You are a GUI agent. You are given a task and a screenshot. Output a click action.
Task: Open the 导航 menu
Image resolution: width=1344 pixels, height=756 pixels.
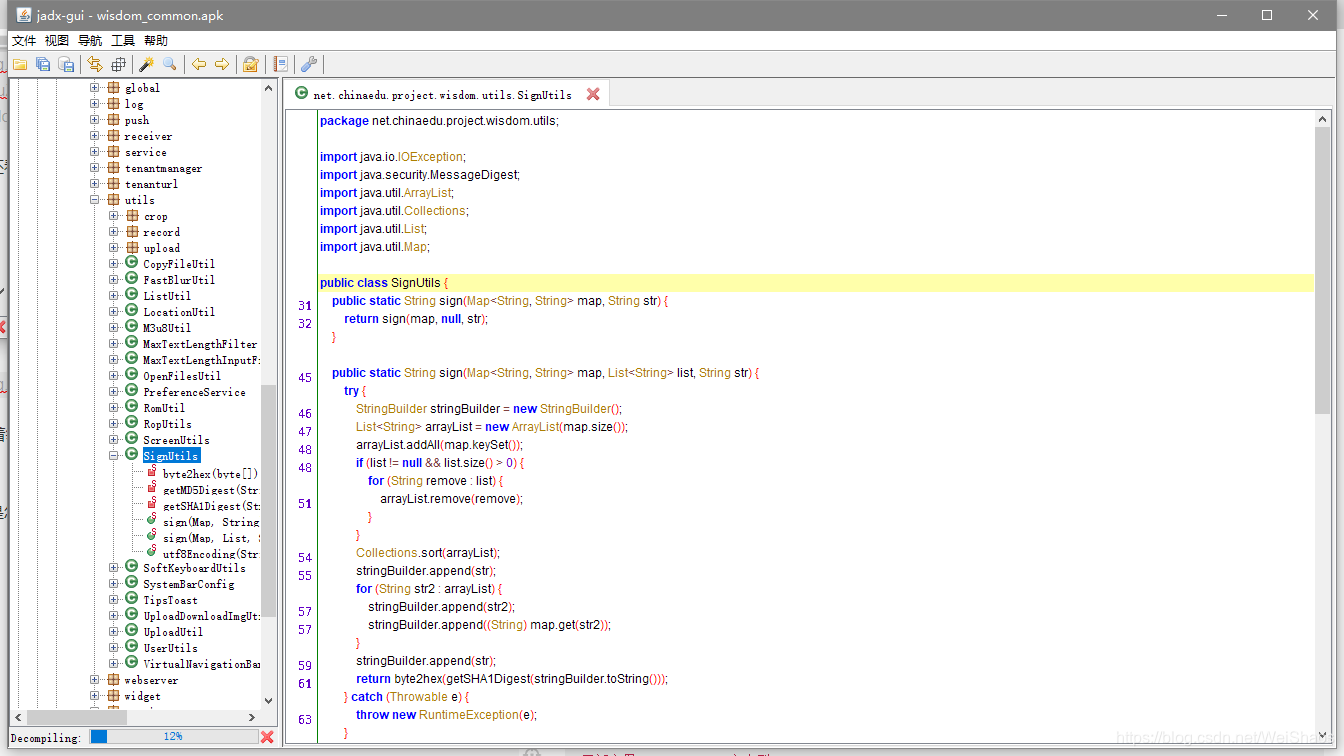coord(90,40)
